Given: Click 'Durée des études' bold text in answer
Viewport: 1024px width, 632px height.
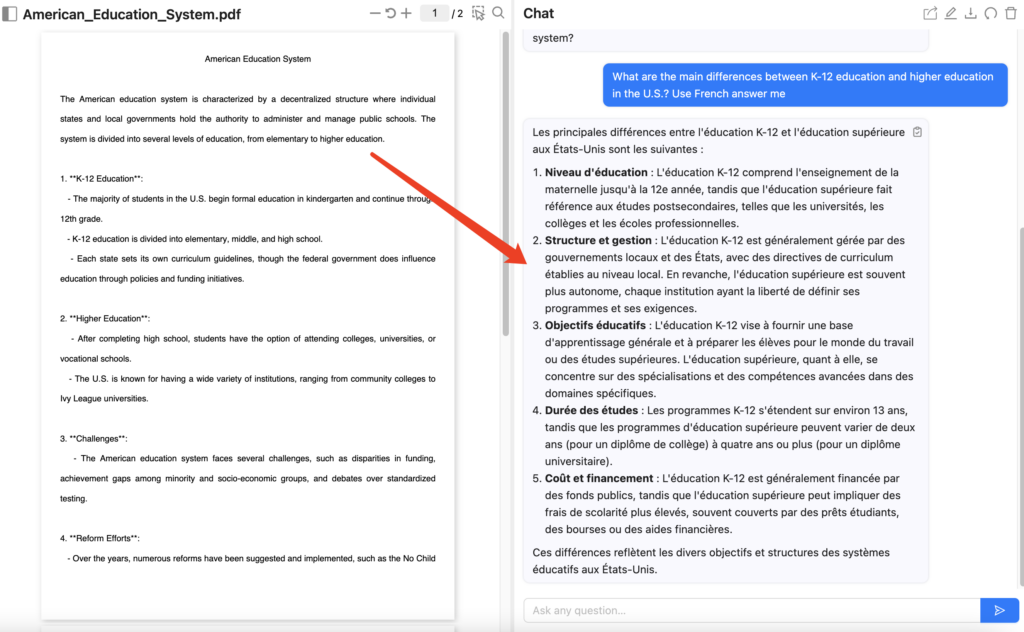Looking at the screenshot, I should [x=591, y=410].
